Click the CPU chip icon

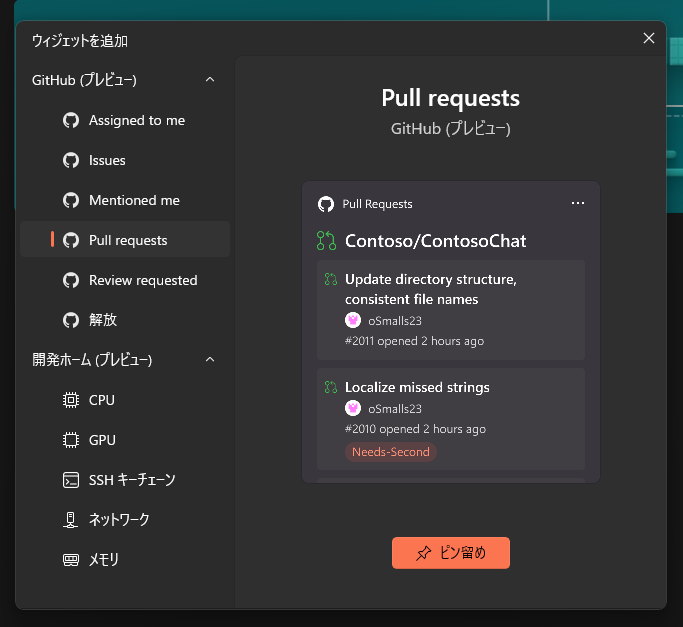tap(71, 400)
